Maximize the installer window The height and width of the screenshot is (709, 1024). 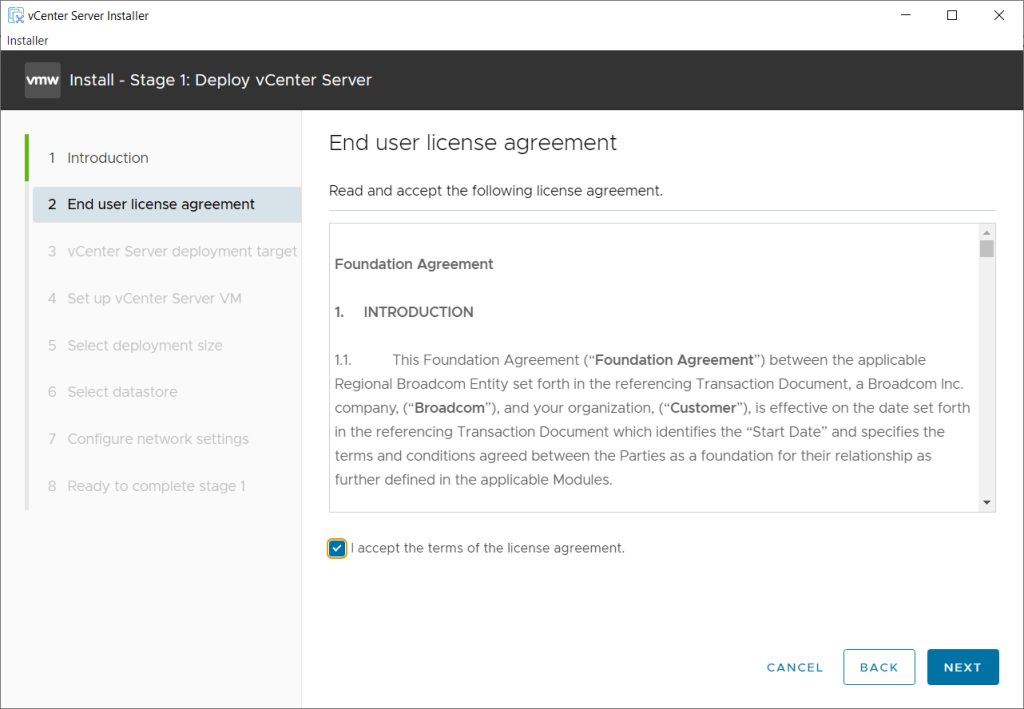point(952,15)
